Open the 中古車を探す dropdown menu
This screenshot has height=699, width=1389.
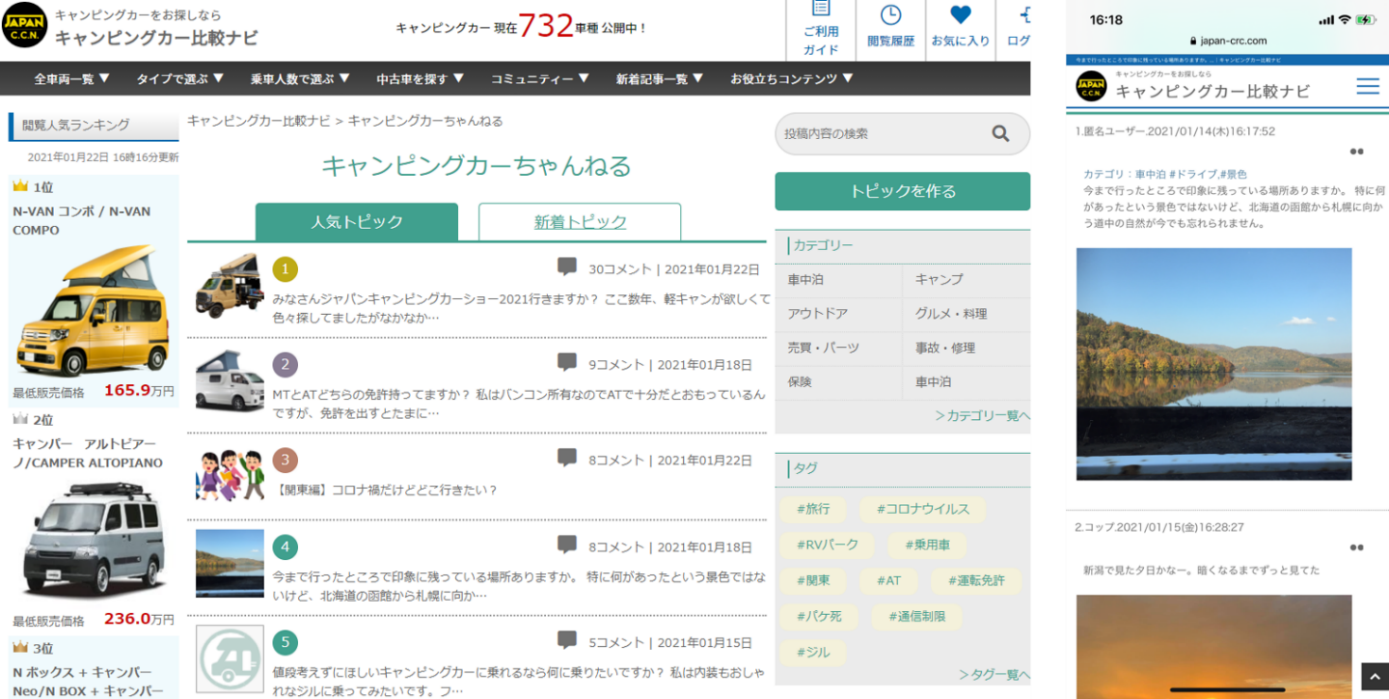point(420,78)
